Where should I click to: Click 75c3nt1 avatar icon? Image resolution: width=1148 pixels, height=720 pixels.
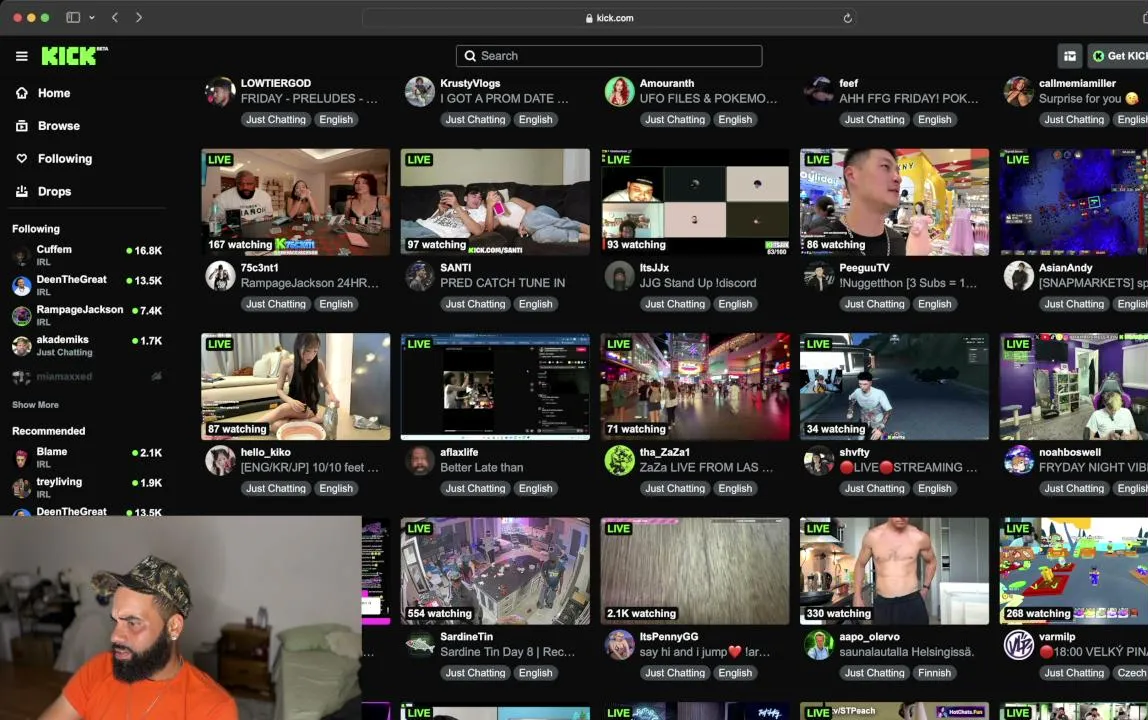tap(220, 276)
